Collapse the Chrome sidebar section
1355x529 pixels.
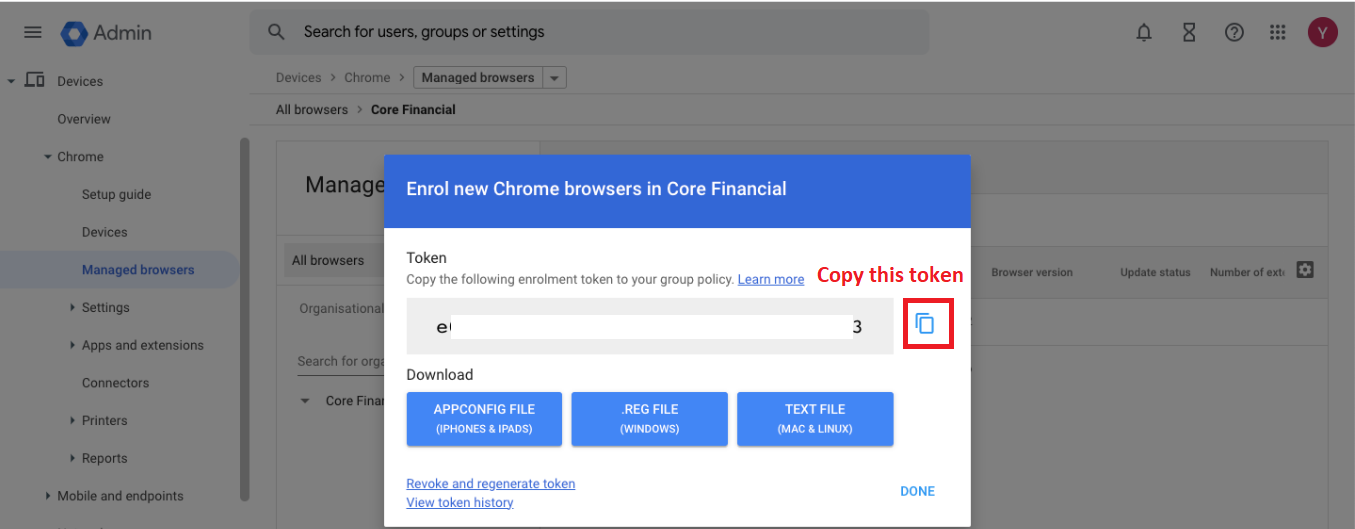(48, 157)
